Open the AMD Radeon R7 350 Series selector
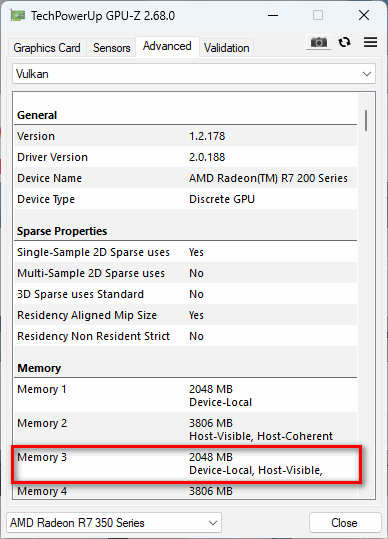 tap(114, 523)
